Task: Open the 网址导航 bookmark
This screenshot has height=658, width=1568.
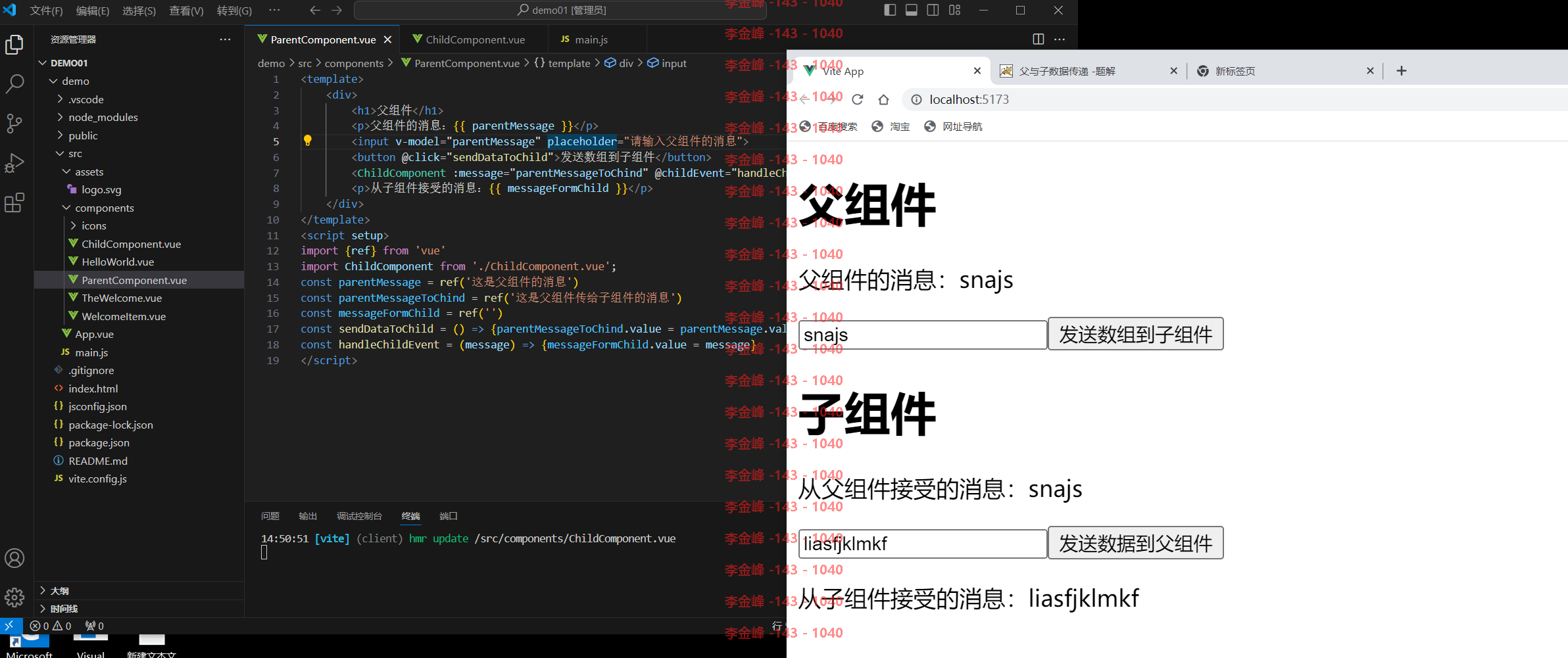Action: (x=953, y=126)
